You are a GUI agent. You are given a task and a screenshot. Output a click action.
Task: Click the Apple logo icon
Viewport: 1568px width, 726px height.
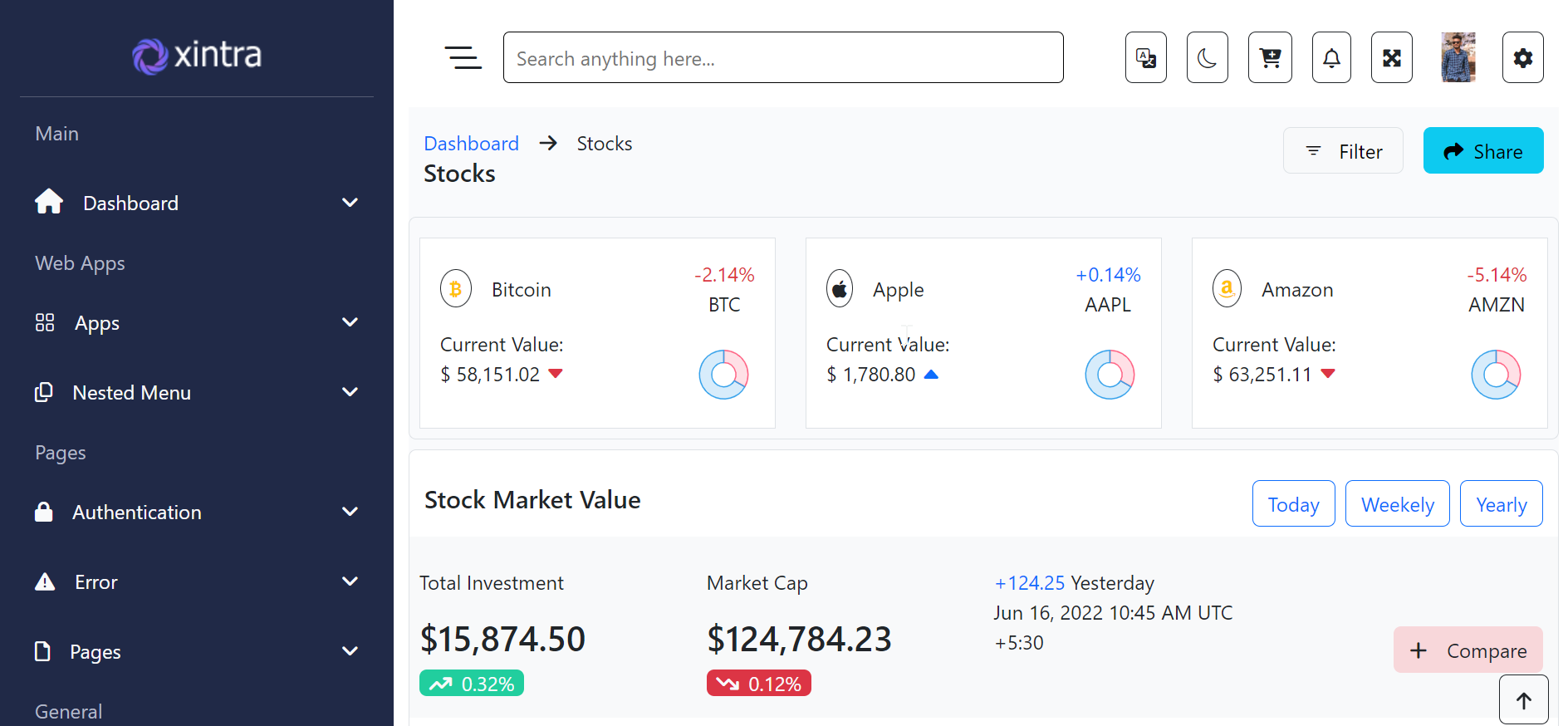pyautogui.click(x=840, y=289)
